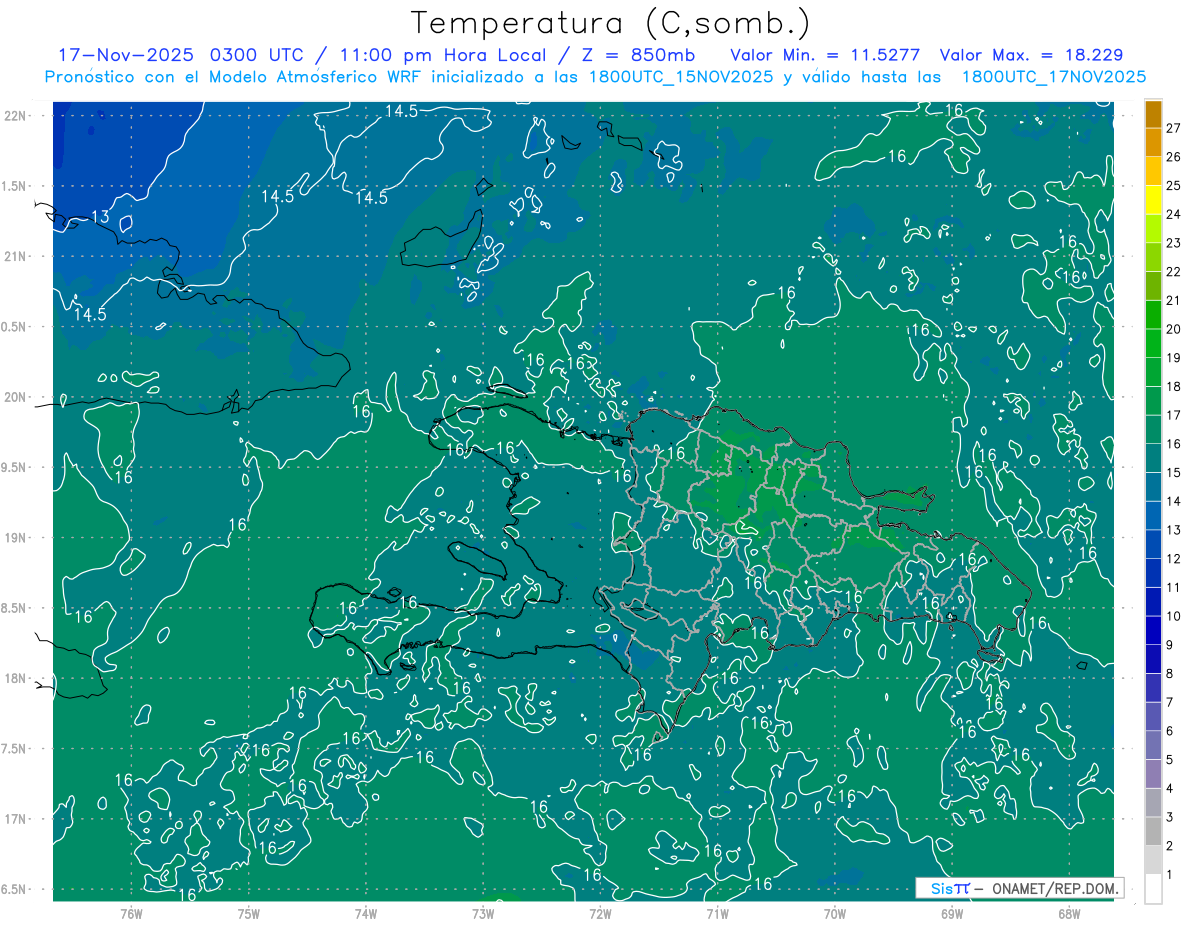Click the title 'Temperatura (C,somb.)'
The height and width of the screenshot is (927, 1200).
[x=611, y=24]
